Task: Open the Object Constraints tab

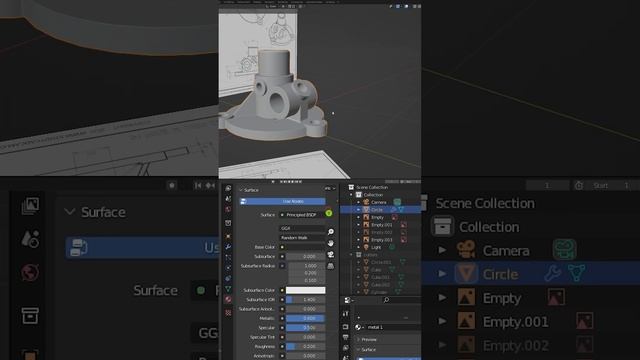Action: tap(228, 278)
